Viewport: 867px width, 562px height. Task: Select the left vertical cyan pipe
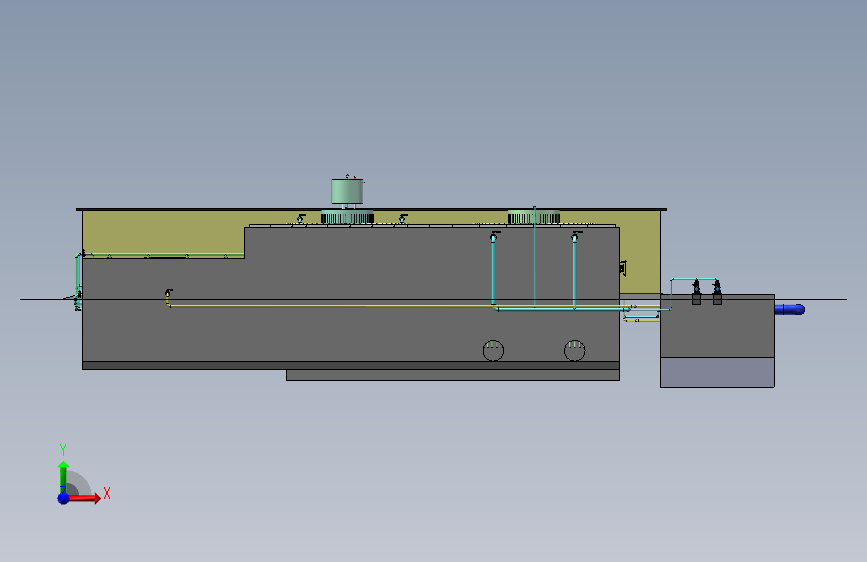coord(493,272)
